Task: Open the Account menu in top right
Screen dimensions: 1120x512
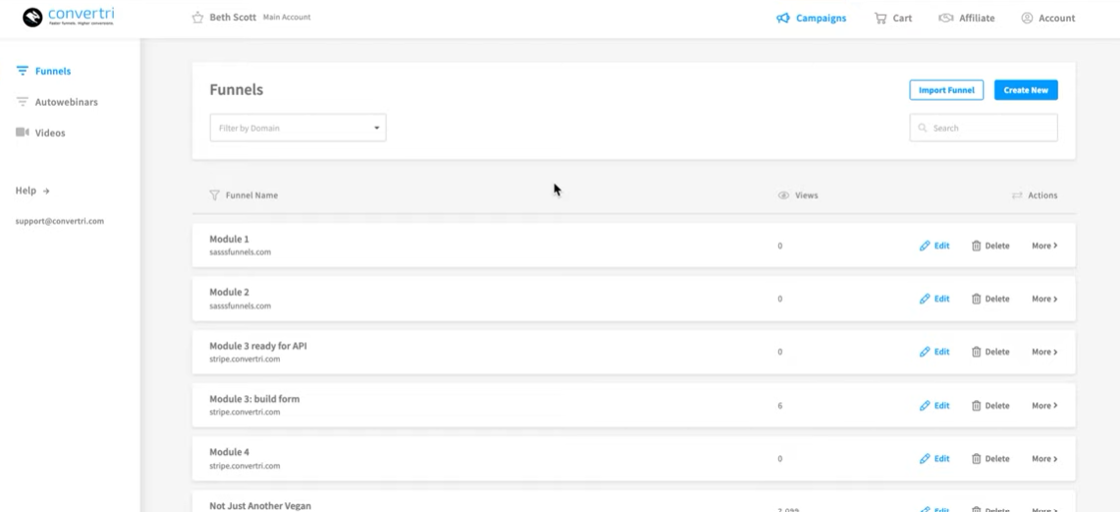Action: point(1048,18)
